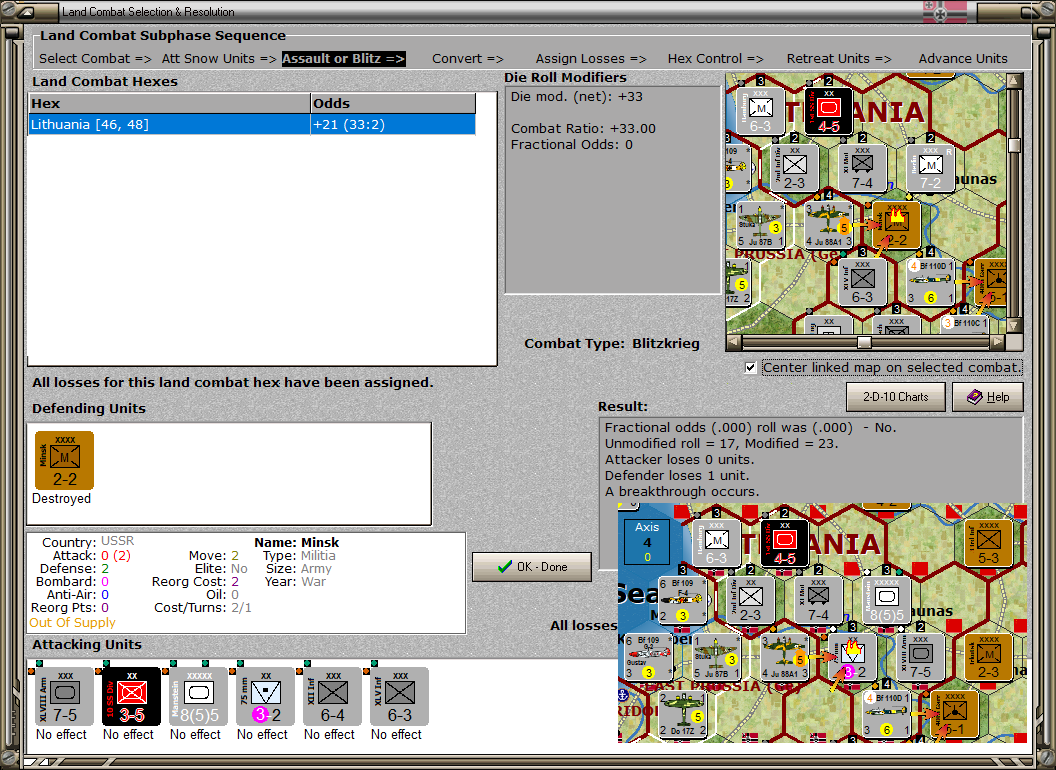Open the Help button
The height and width of the screenshot is (770, 1056).
tap(987, 397)
